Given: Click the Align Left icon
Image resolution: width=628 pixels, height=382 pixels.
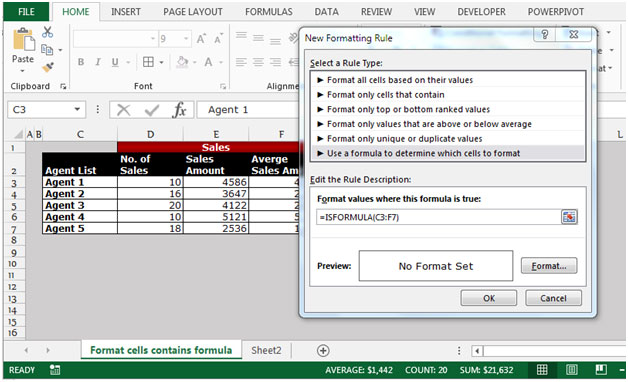Looking at the screenshot, I should point(241,62).
